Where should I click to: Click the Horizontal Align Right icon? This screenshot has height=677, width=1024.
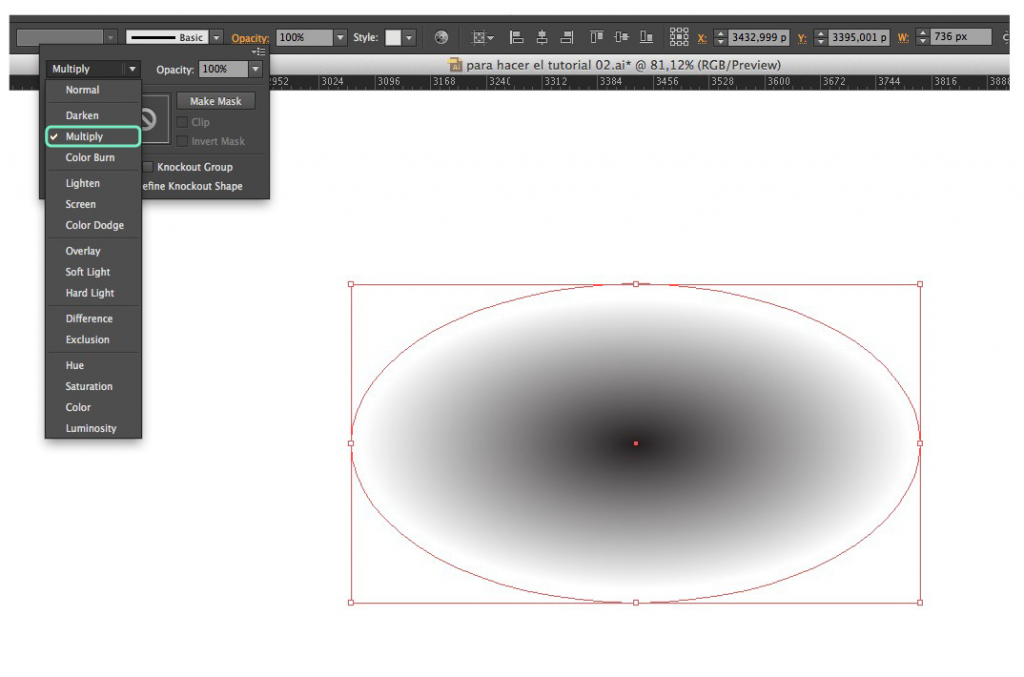click(567, 37)
